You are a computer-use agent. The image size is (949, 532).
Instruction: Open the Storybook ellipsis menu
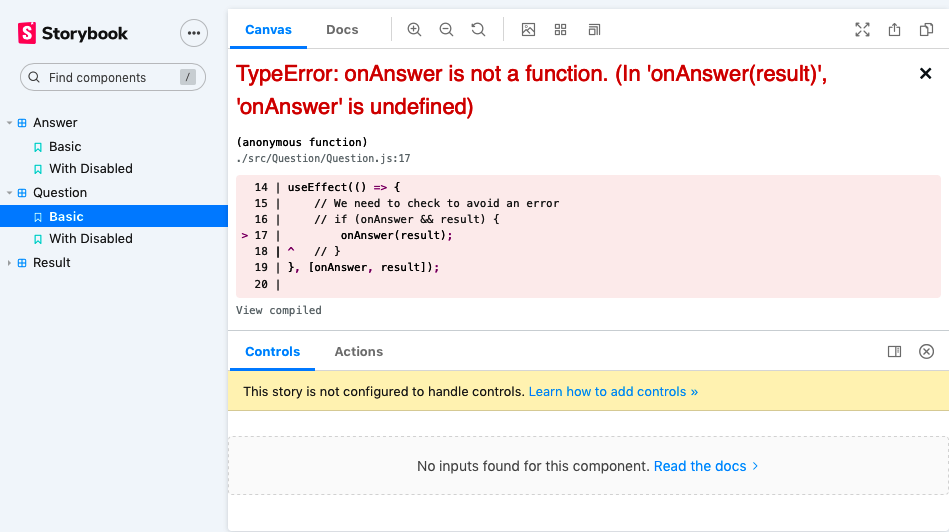point(194,33)
